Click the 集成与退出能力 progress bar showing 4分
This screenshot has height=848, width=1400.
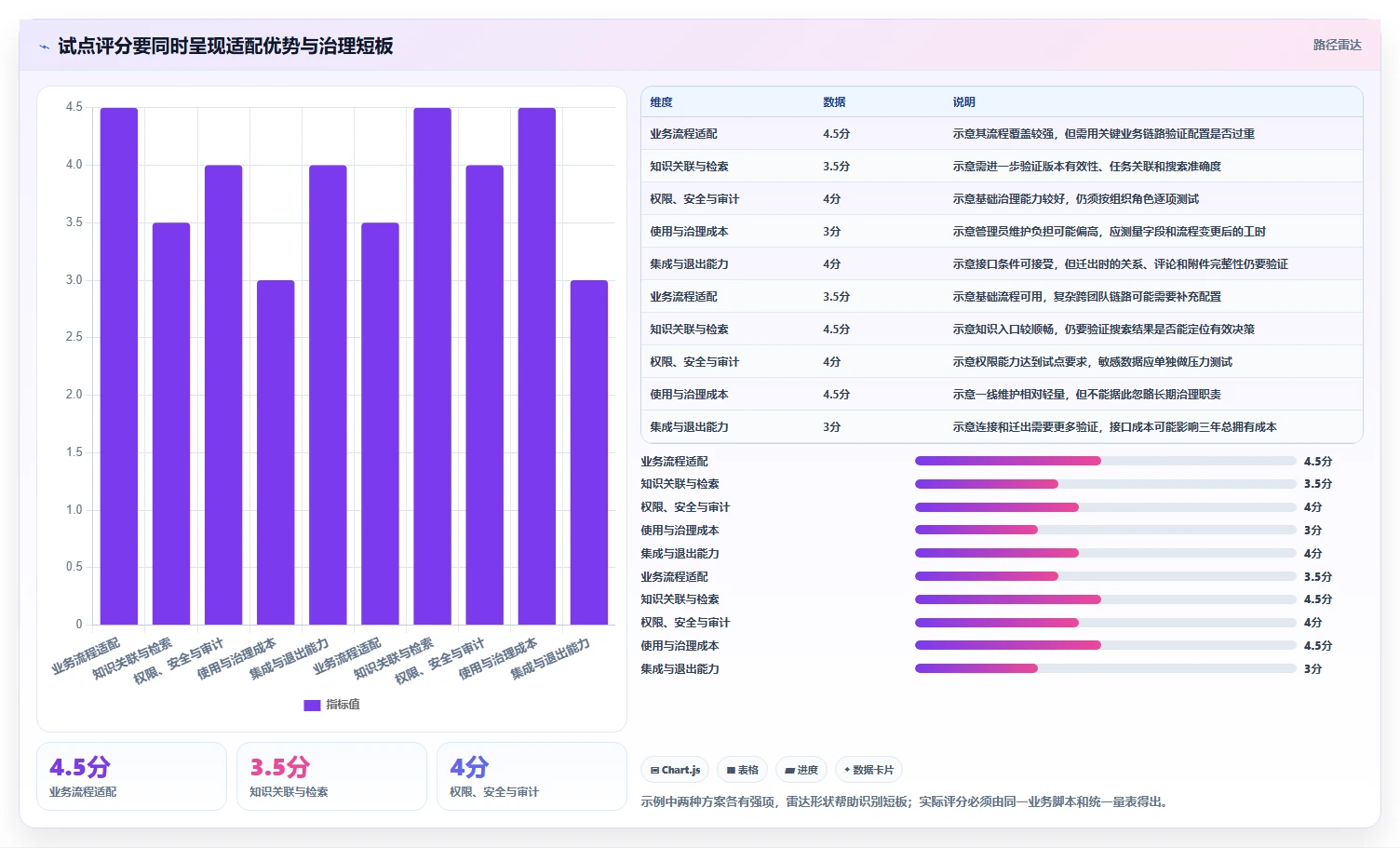(x=1105, y=553)
